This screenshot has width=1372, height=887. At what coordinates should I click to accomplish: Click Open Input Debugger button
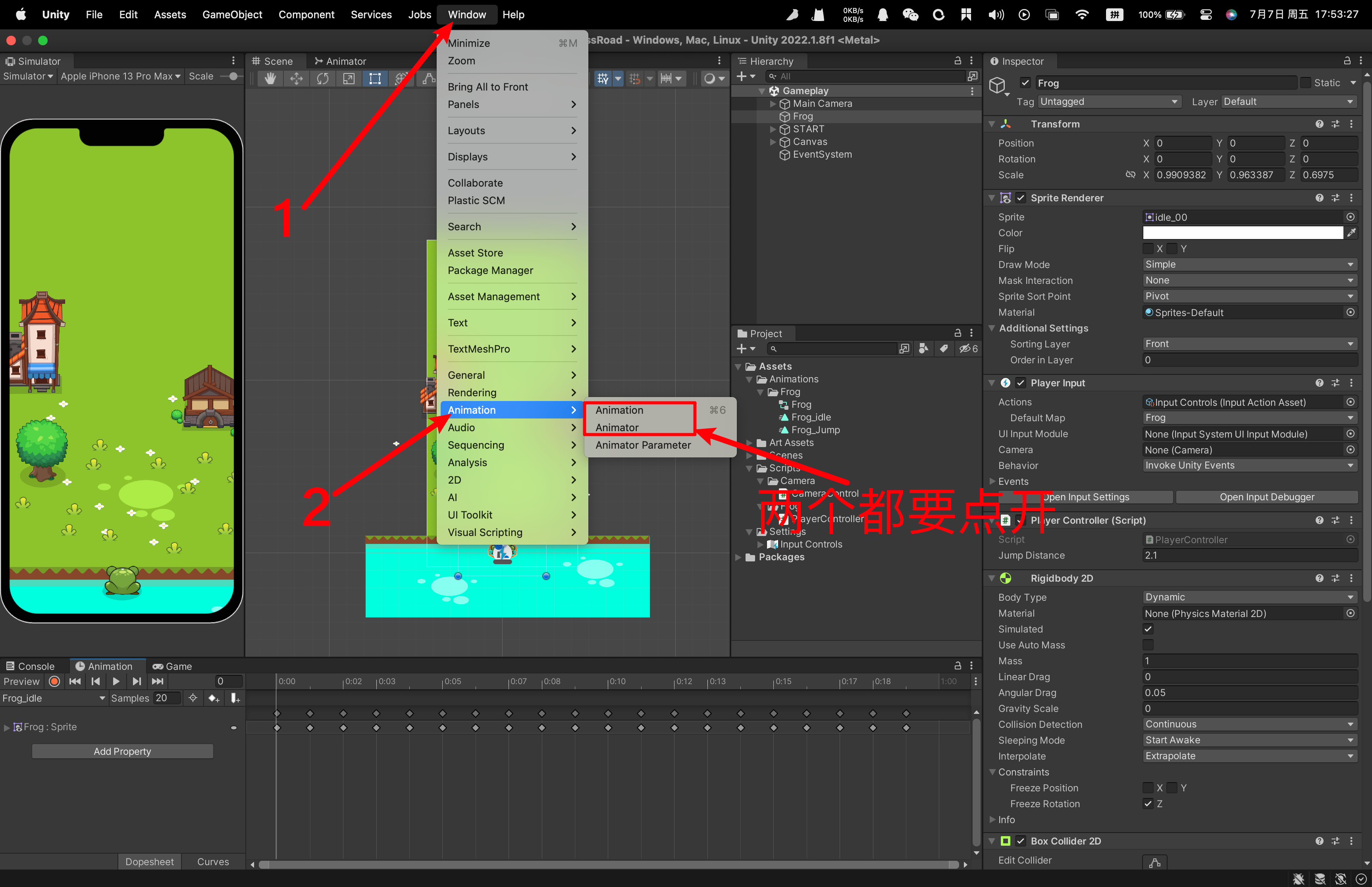pyautogui.click(x=1267, y=497)
